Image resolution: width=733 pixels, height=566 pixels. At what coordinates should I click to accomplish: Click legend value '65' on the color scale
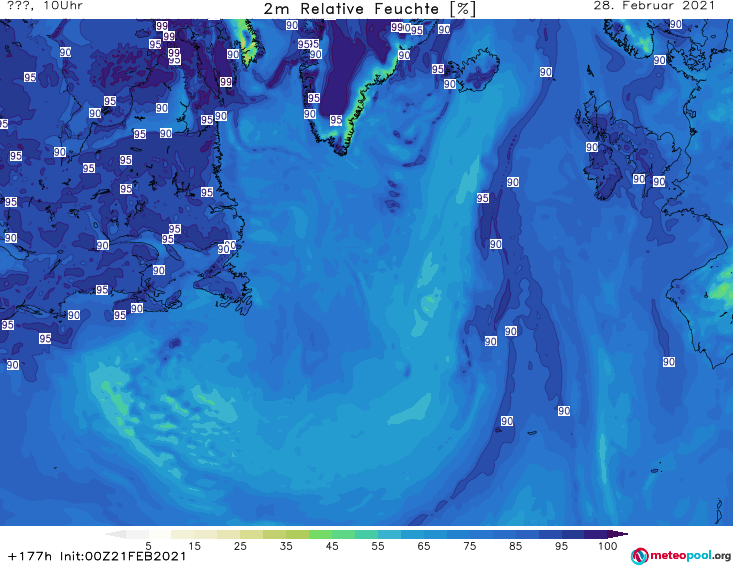(x=424, y=546)
